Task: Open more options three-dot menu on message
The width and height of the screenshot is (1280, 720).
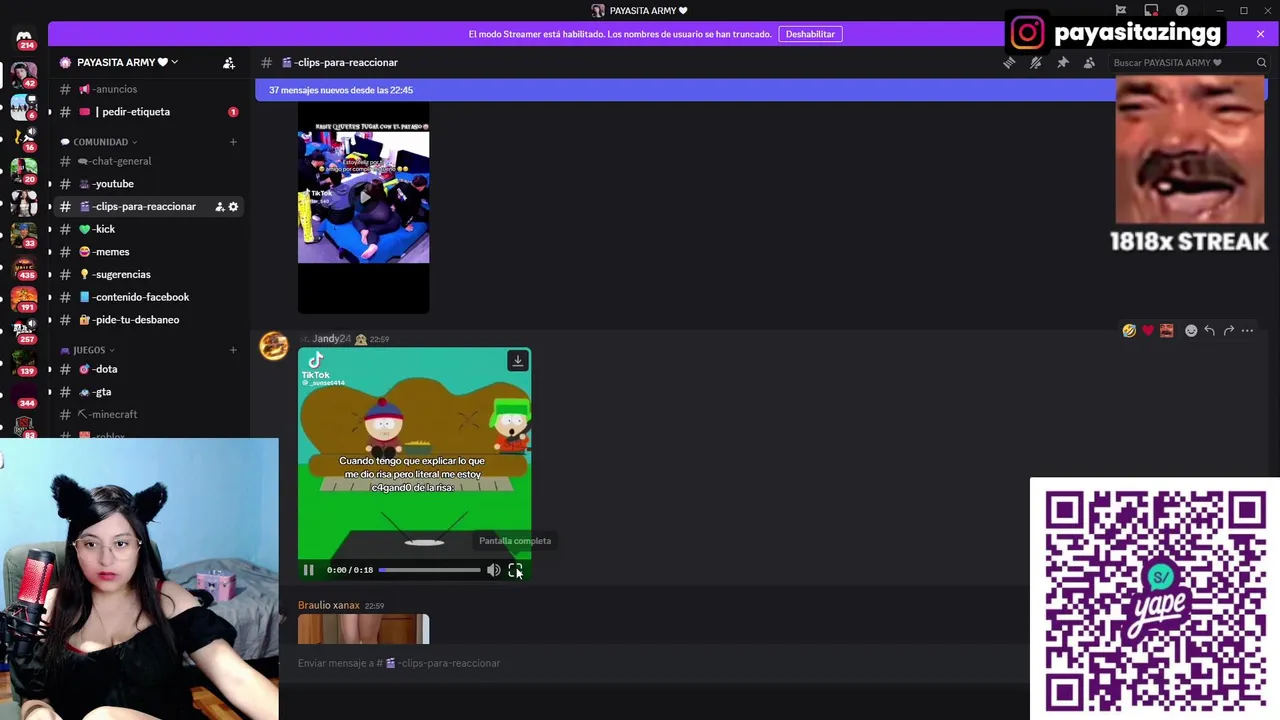Action: click(1247, 331)
